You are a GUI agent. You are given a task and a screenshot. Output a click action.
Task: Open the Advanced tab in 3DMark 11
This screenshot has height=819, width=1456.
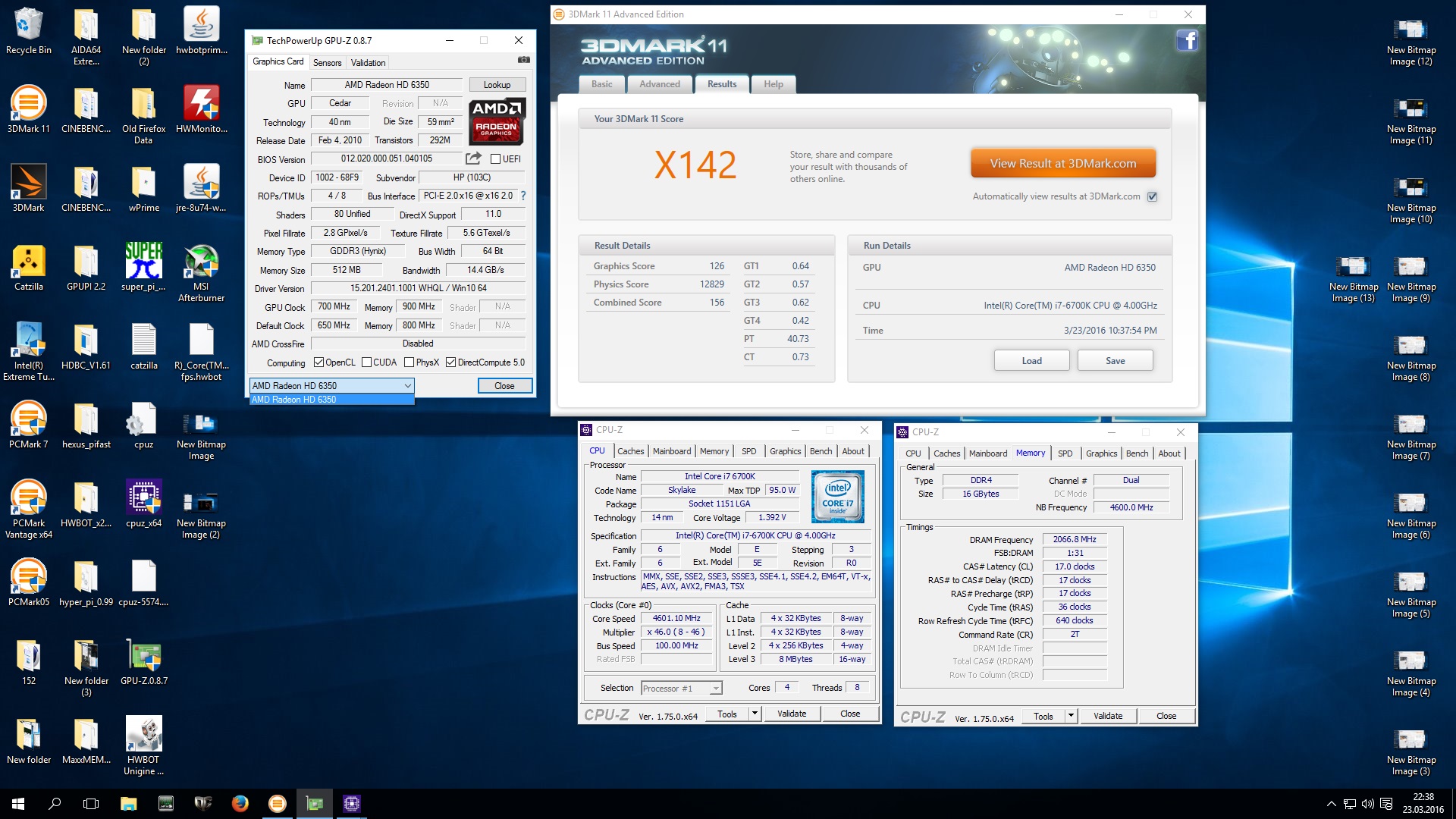coord(660,84)
